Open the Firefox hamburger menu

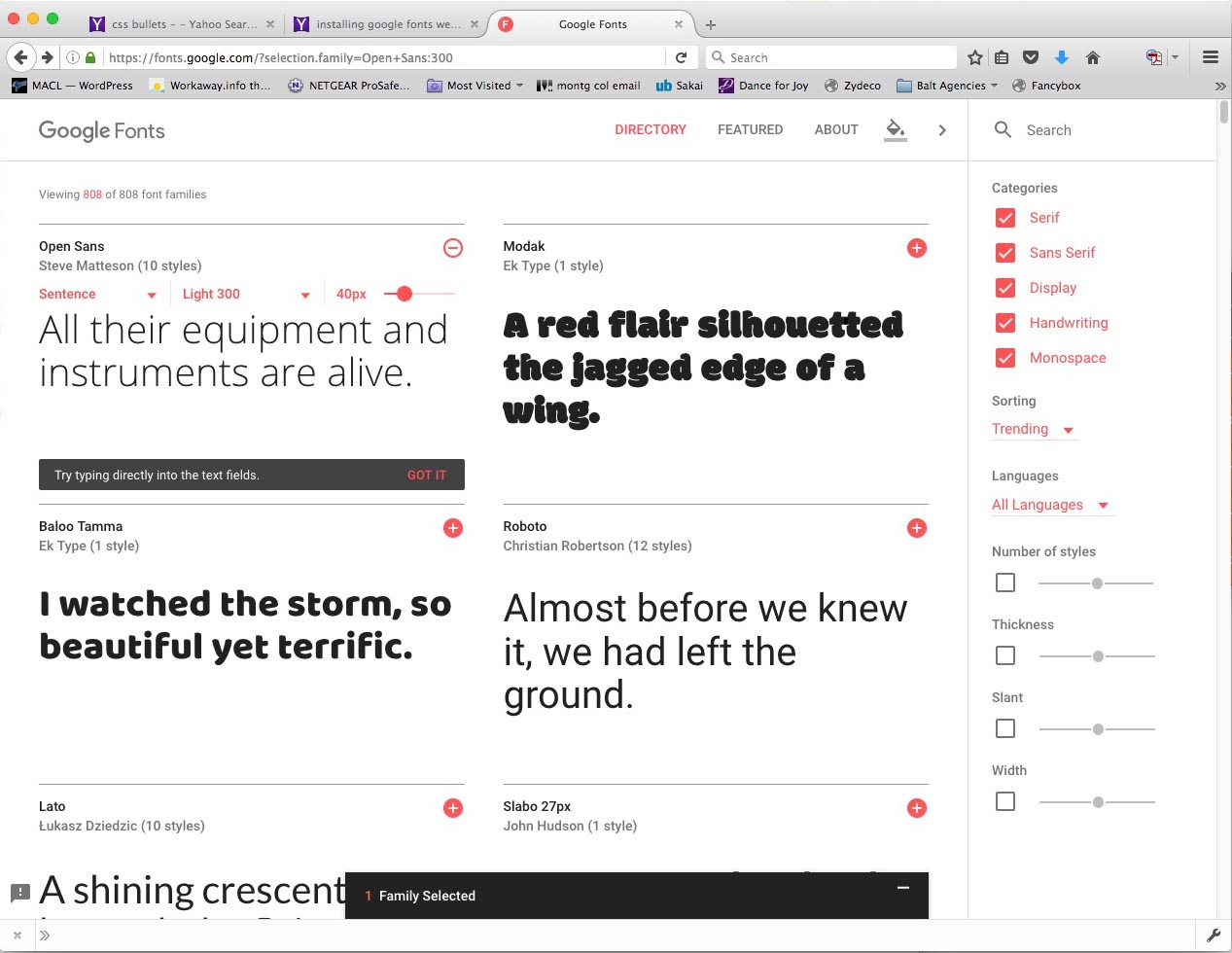[1211, 57]
